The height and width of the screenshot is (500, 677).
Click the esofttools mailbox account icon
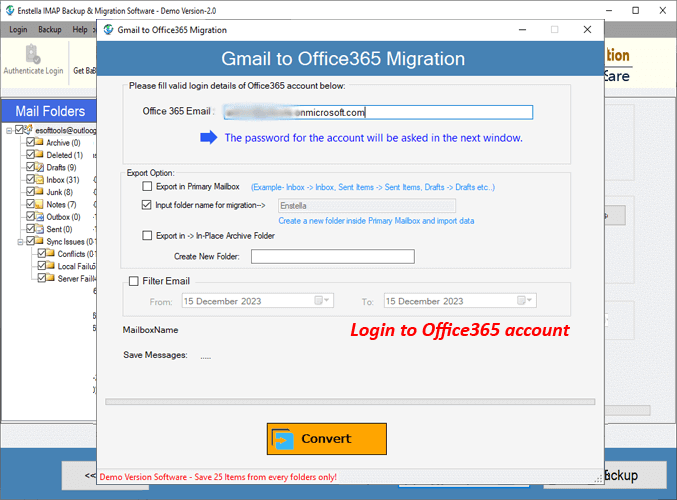(28, 129)
